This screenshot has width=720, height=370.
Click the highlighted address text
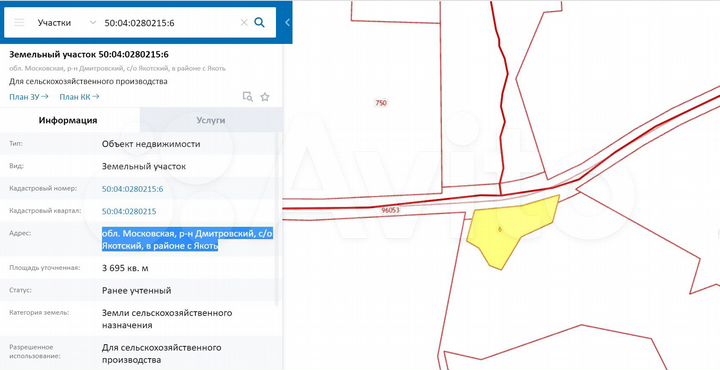[187, 240]
